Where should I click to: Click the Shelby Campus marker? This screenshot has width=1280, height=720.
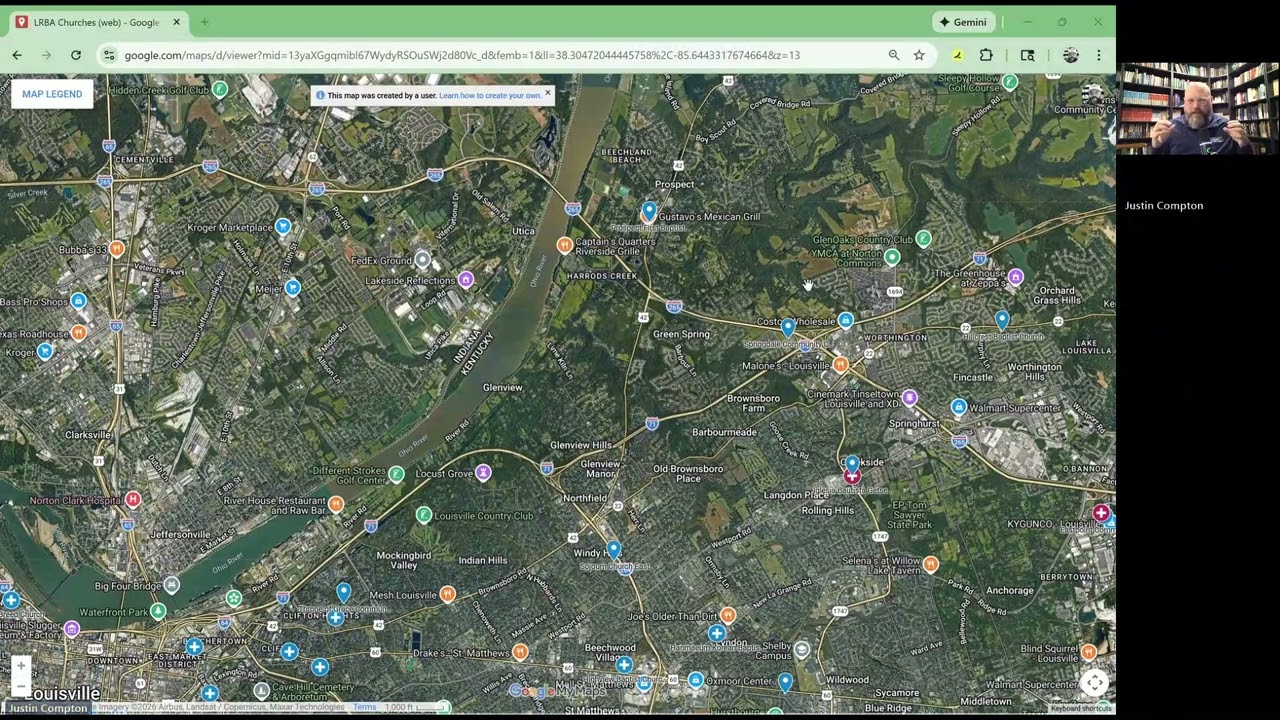802,649
